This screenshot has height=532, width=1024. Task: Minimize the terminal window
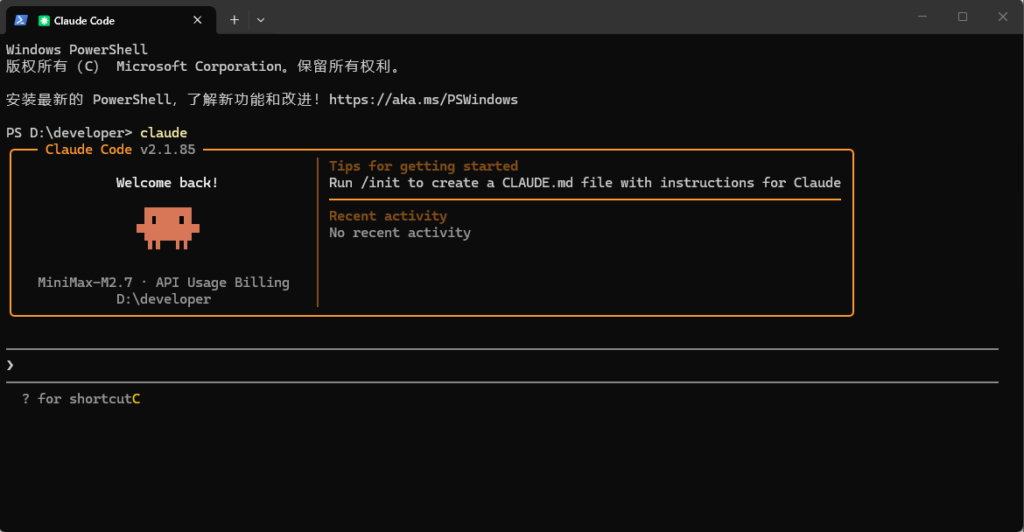[x=918, y=17]
